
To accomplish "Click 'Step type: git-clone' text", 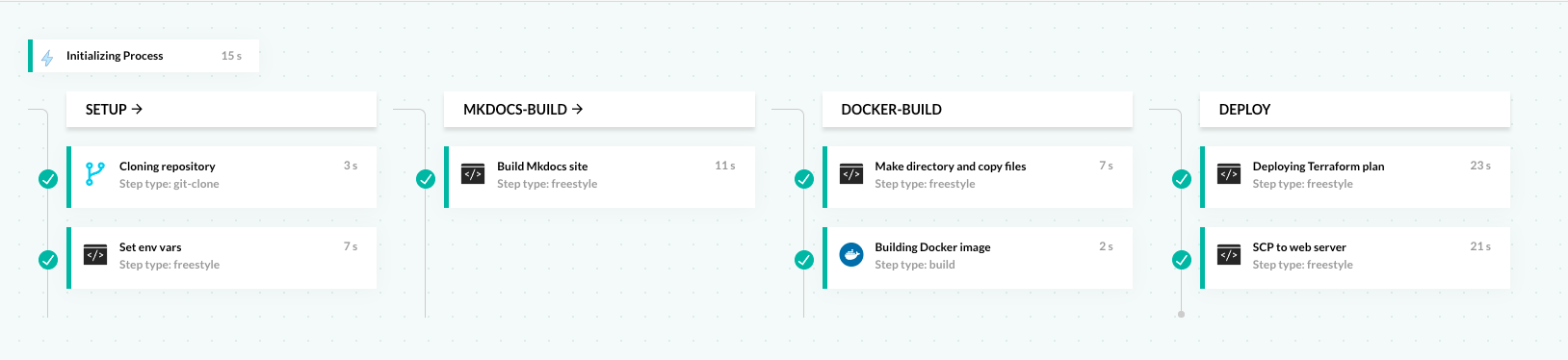I will click(x=170, y=184).
